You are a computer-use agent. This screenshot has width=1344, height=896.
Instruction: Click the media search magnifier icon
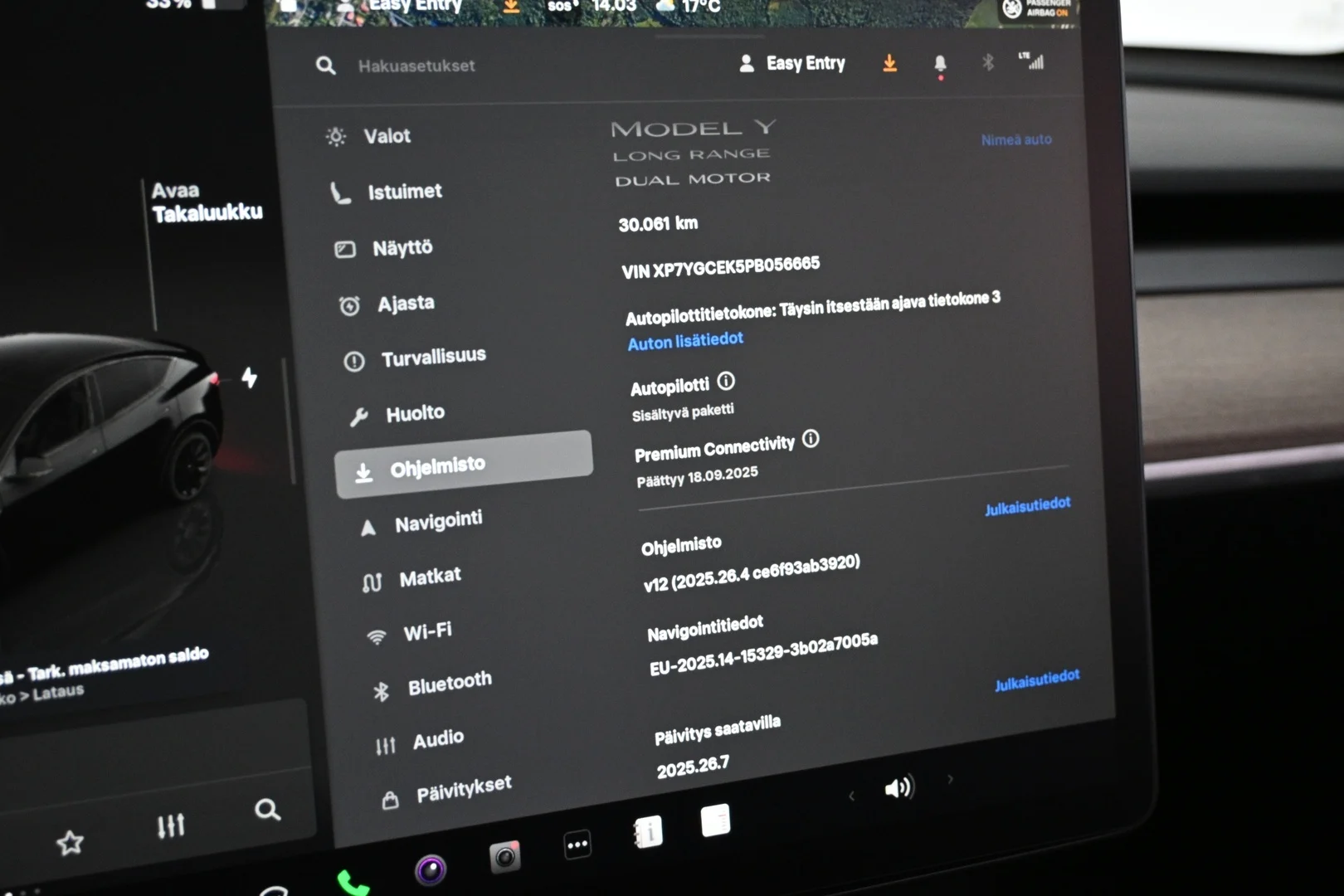(267, 810)
